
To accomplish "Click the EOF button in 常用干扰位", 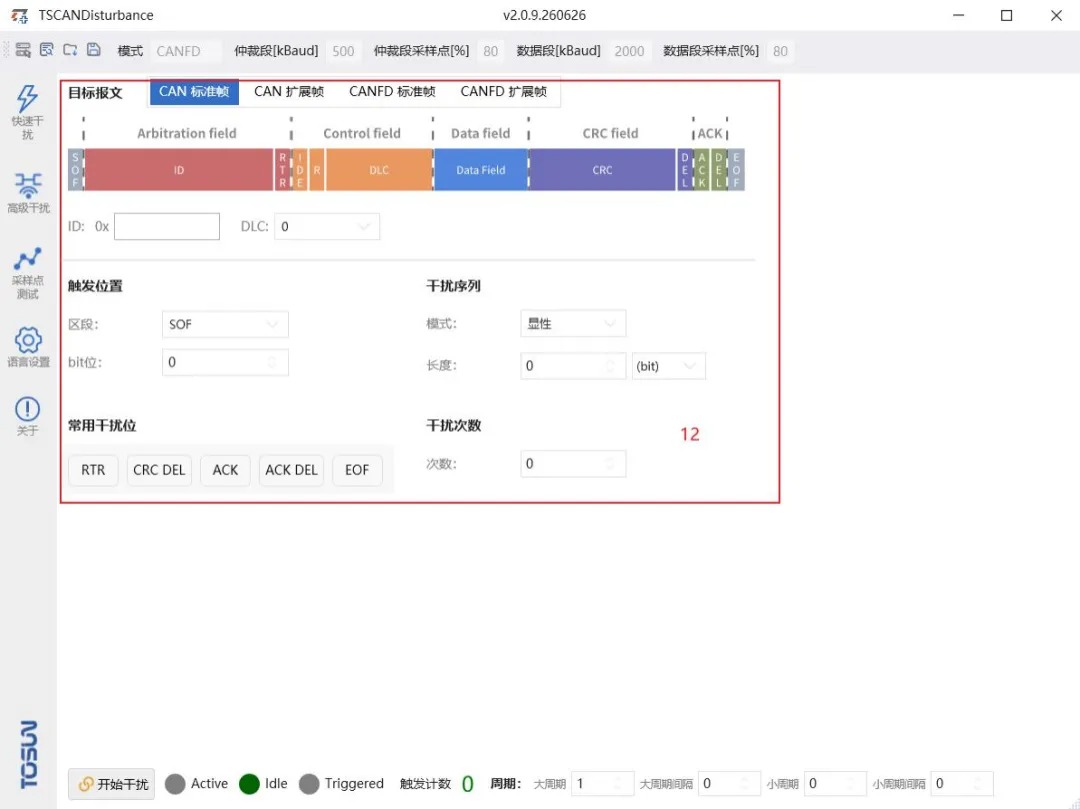I will (x=357, y=470).
